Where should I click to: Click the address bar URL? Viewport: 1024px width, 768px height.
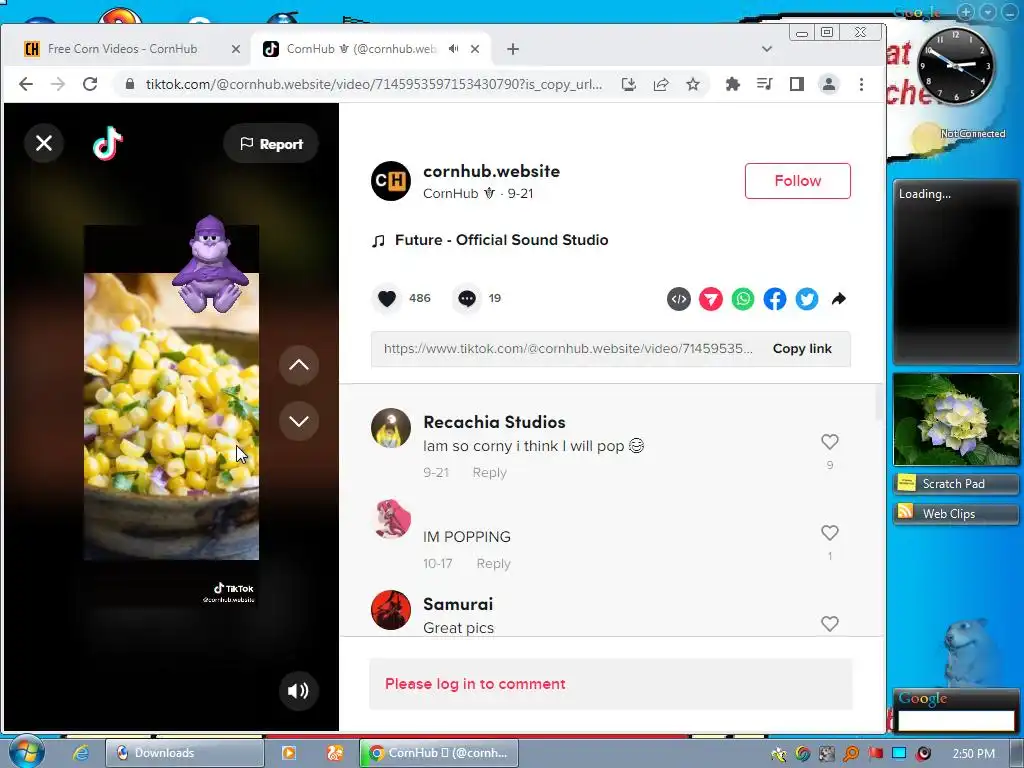pyautogui.click(x=374, y=84)
